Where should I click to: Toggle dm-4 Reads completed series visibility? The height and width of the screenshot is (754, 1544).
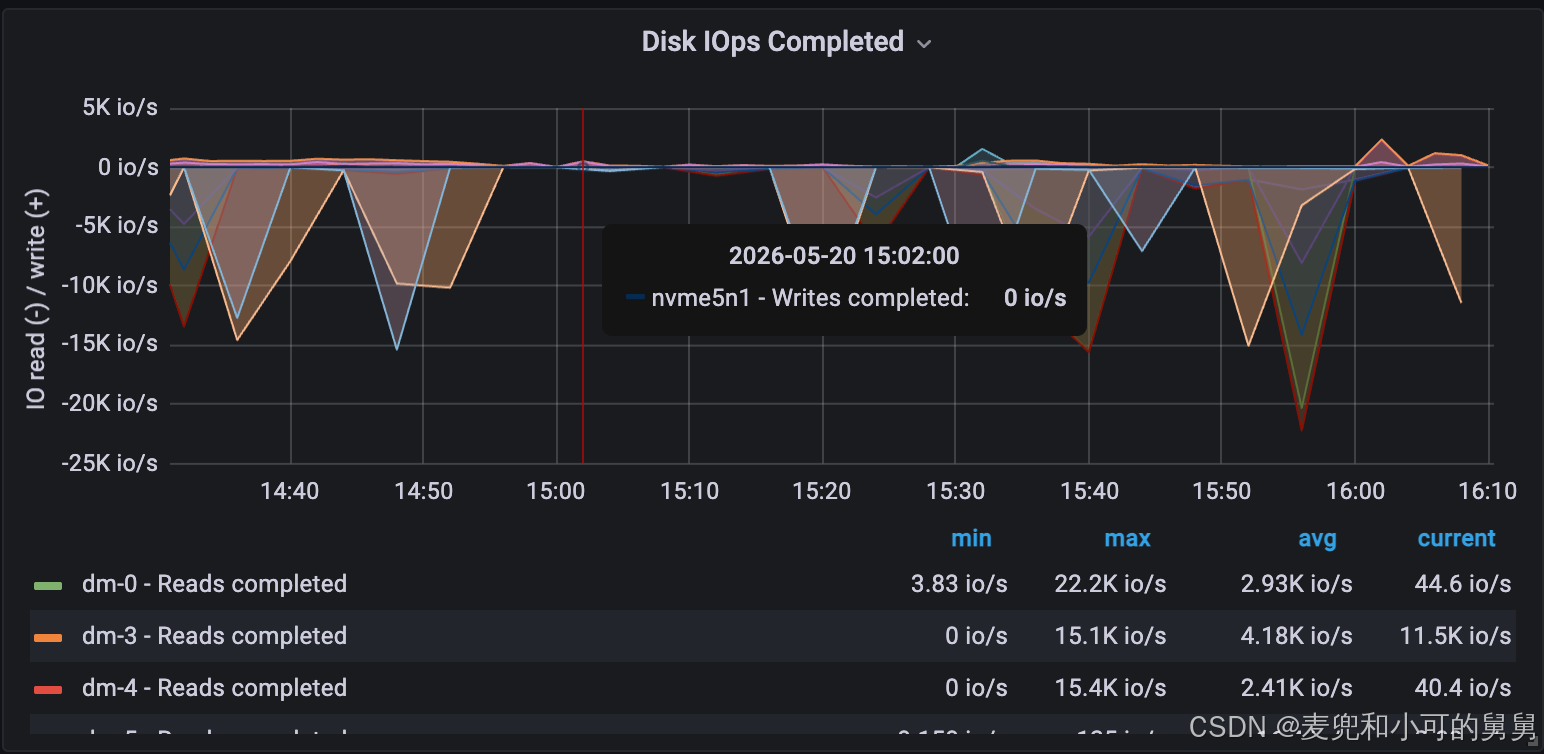click(x=214, y=688)
